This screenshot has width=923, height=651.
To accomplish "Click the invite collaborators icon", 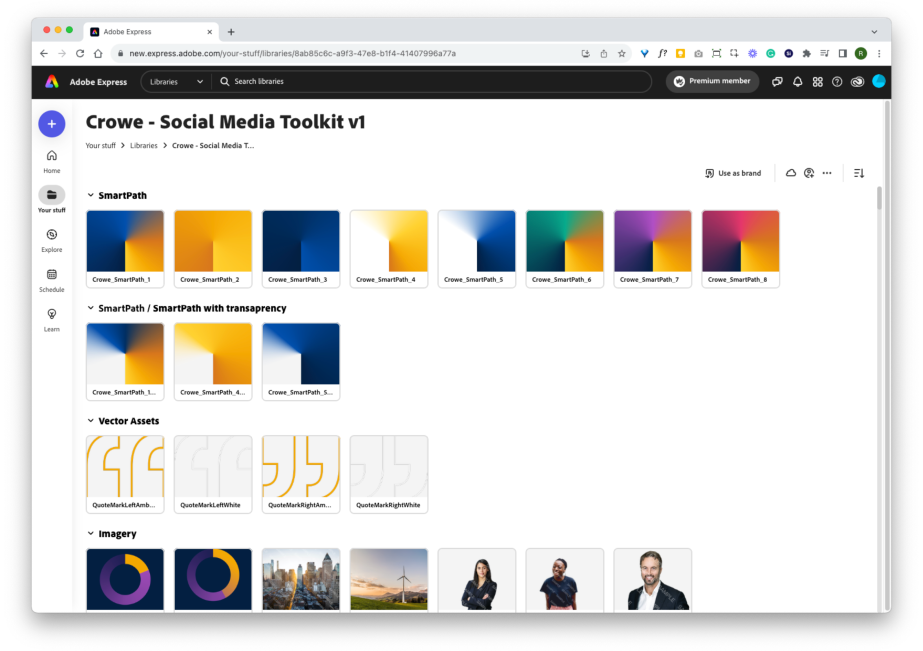I will click(809, 173).
